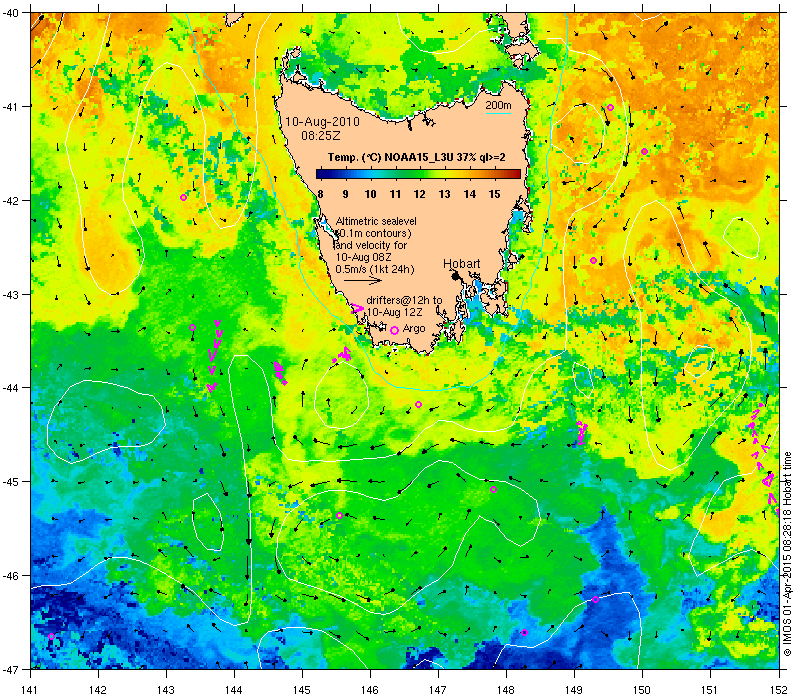This screenshot has height=700, width=800.
Task: Click the '0.5m/s (1kt 24h)' text
Action: 374,269
